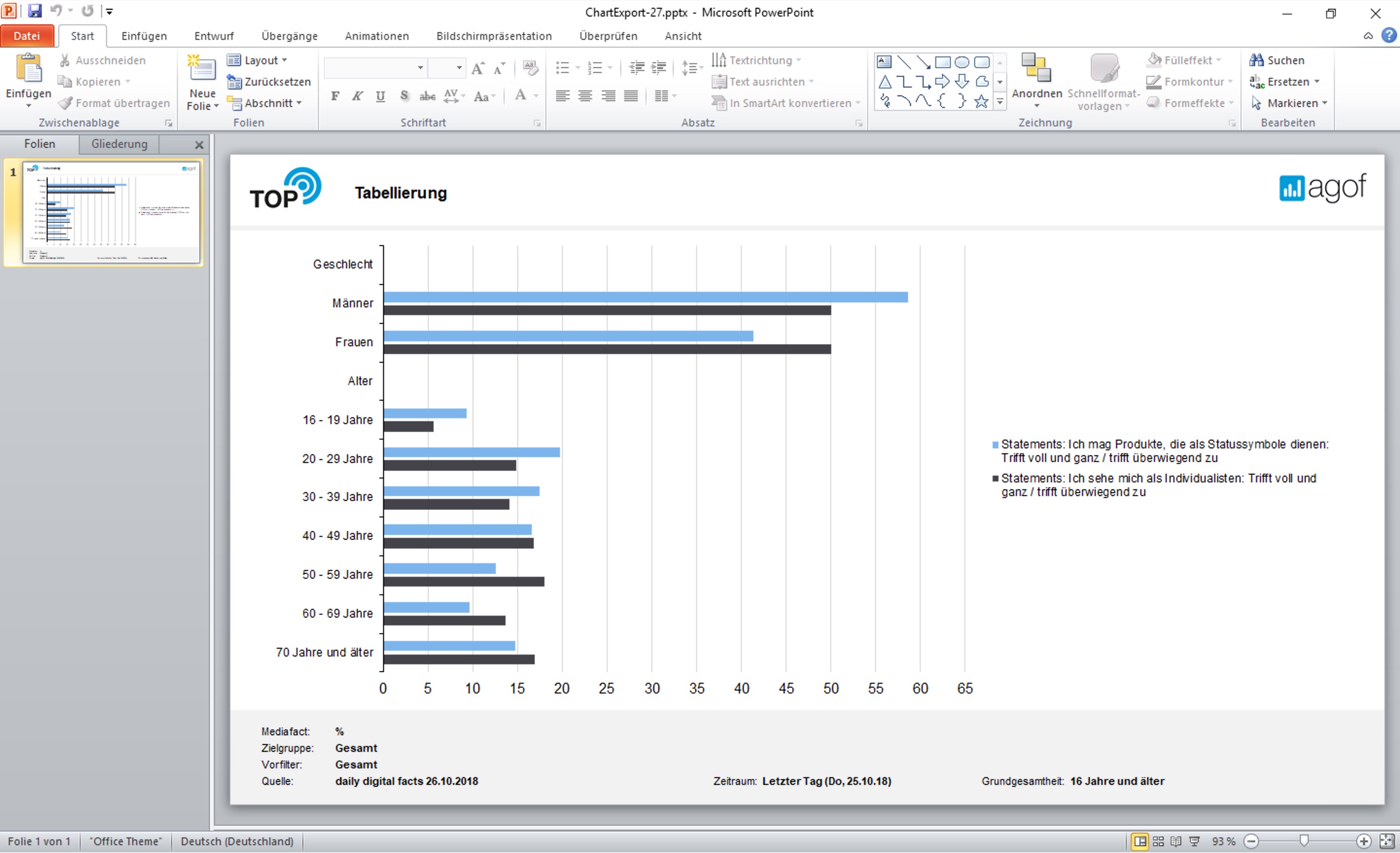Zoom in with plus button
Screen dimensions: 1400x853
pos(1364,842)
